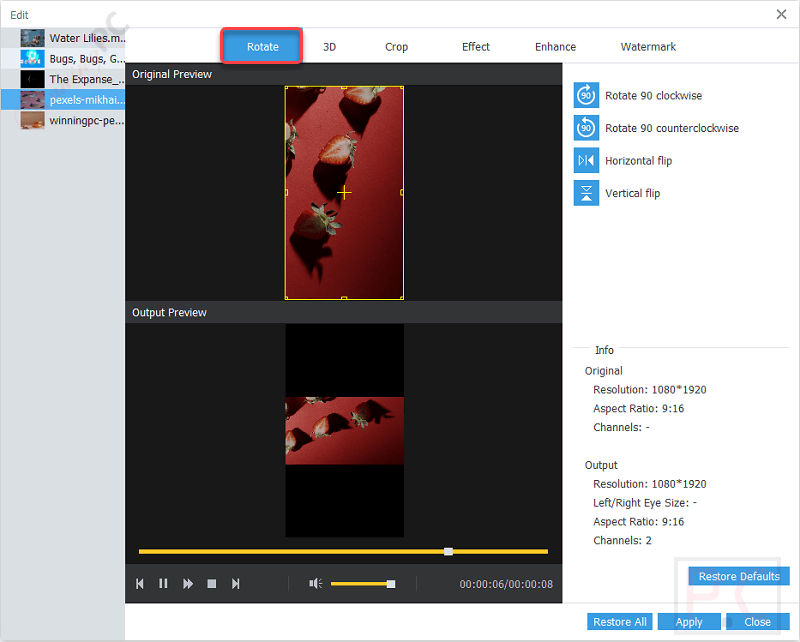
Task: Click the Close button at bottom
Action: (757, 622)
